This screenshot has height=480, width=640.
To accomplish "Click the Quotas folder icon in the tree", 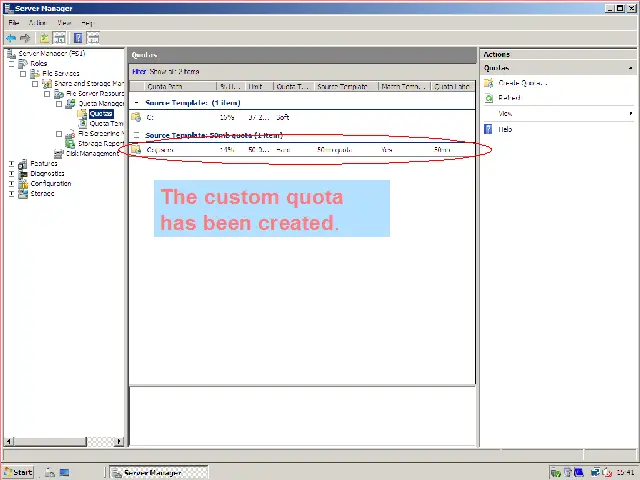I will [x=83, y=113].
